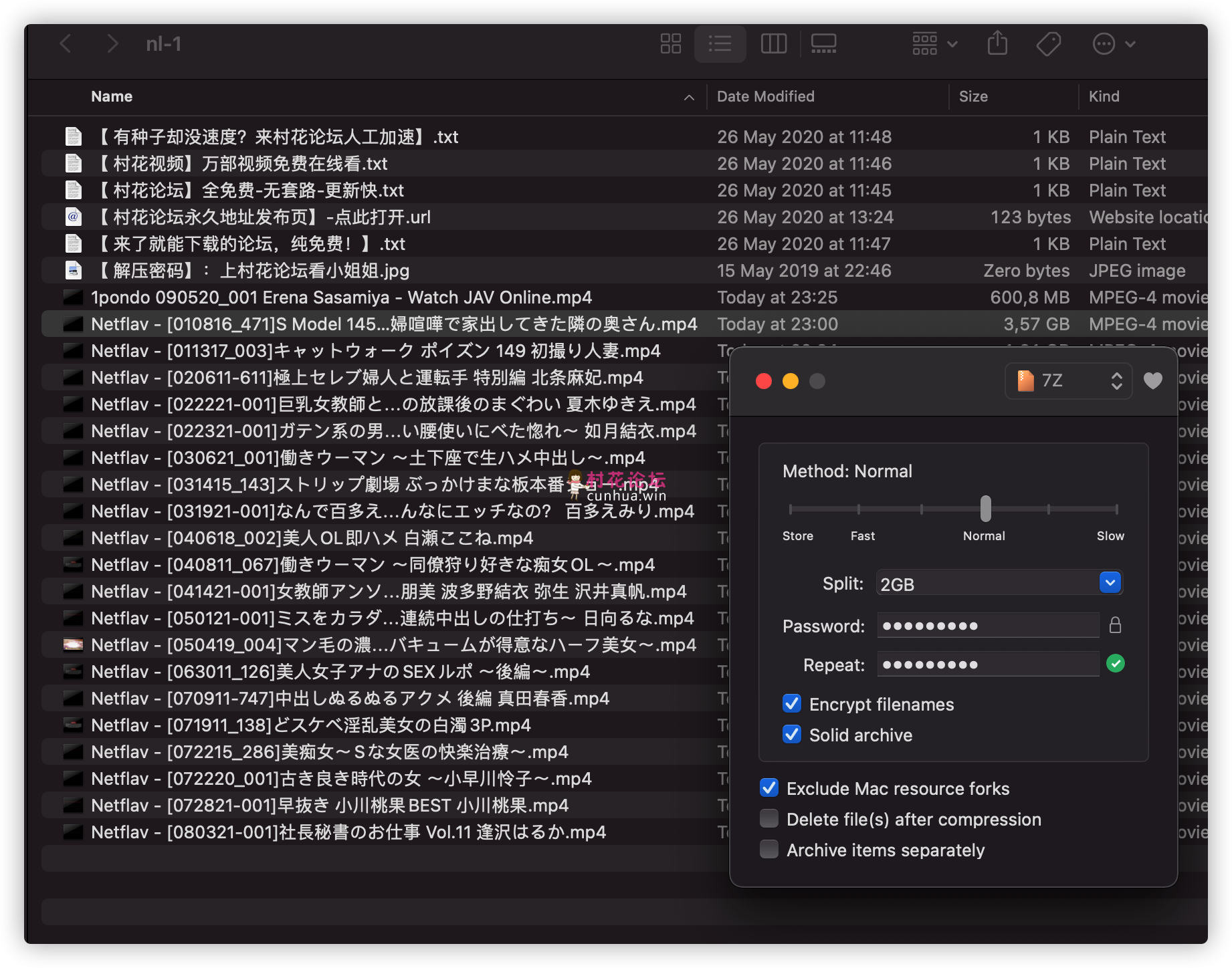Open the ellipsis action menu
1232x968 pixels.
(x=1114, y=44)
